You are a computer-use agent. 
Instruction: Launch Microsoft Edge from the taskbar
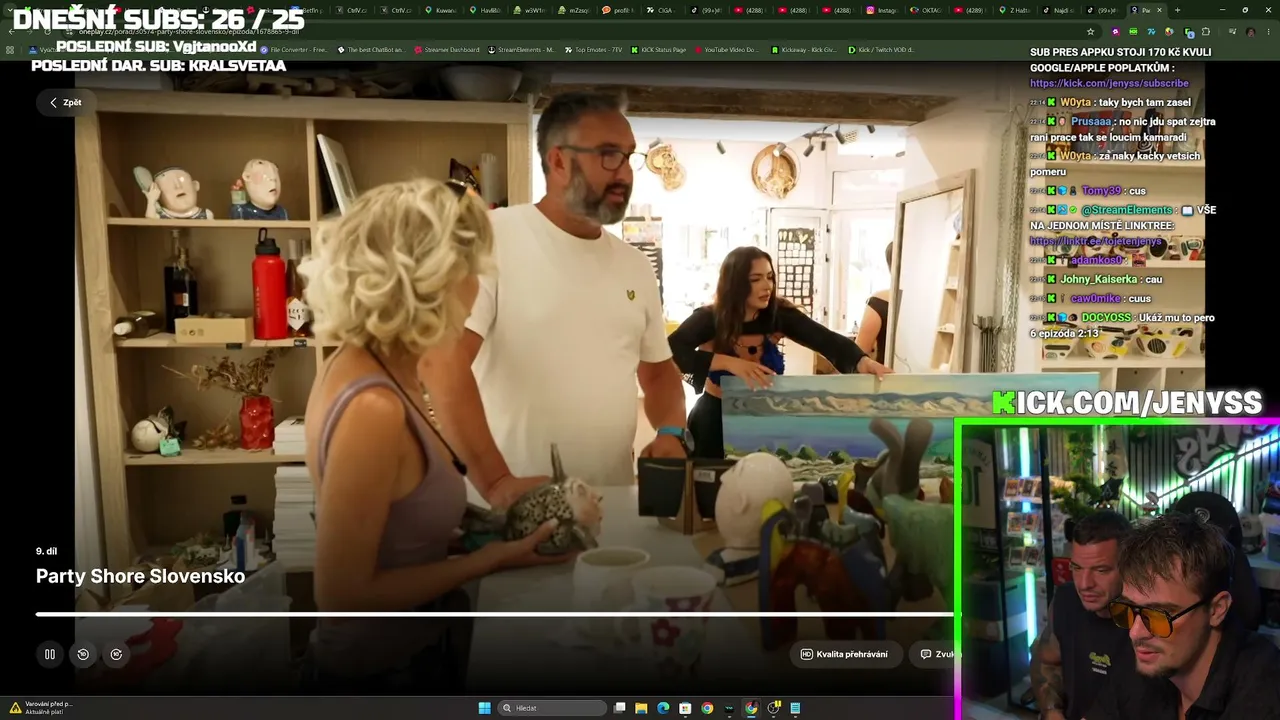click(663, 708)
